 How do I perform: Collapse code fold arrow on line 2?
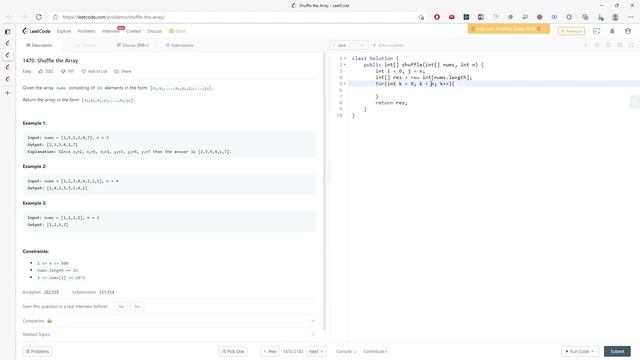345,65
